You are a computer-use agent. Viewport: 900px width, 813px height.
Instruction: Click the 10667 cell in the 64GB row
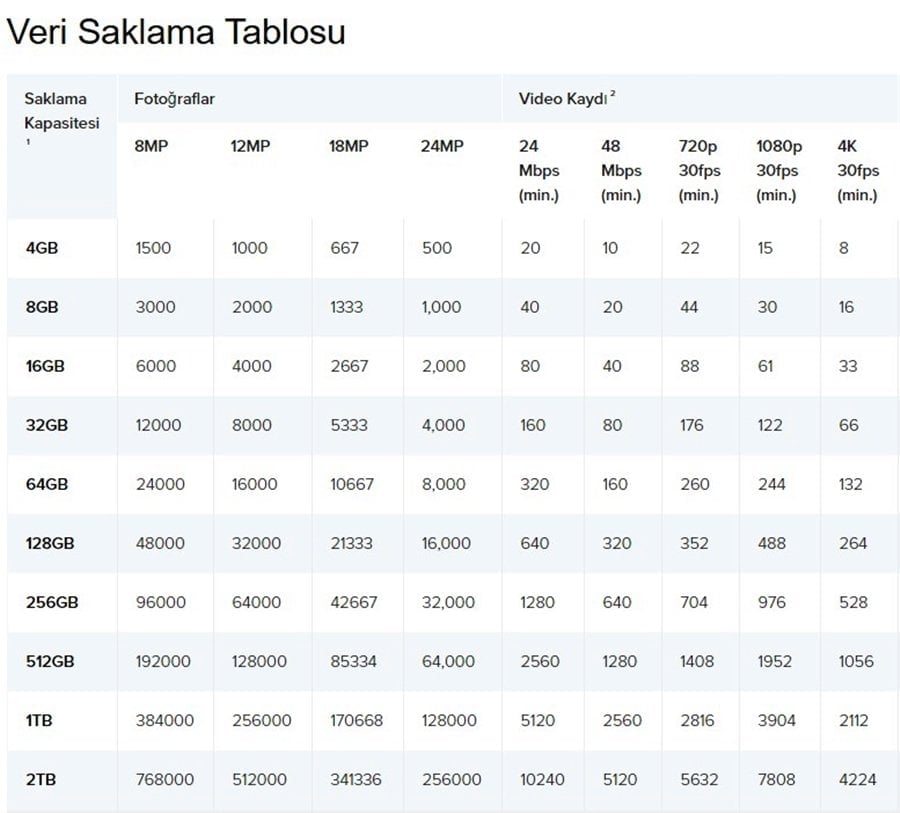pos(351,484)
